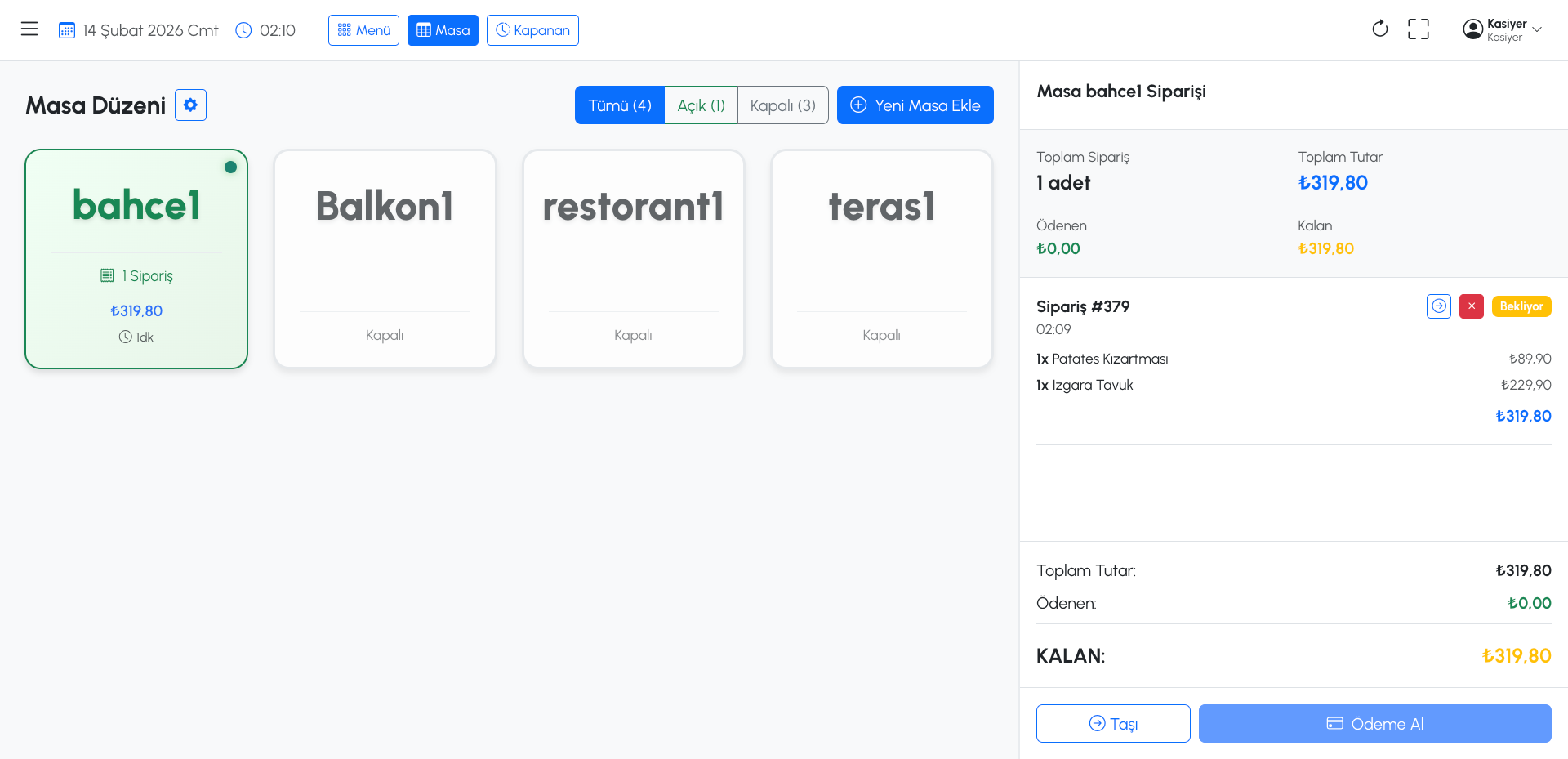
Task: Open table layout settings gear
Action: pyautogui.click(x=190, y=105)
